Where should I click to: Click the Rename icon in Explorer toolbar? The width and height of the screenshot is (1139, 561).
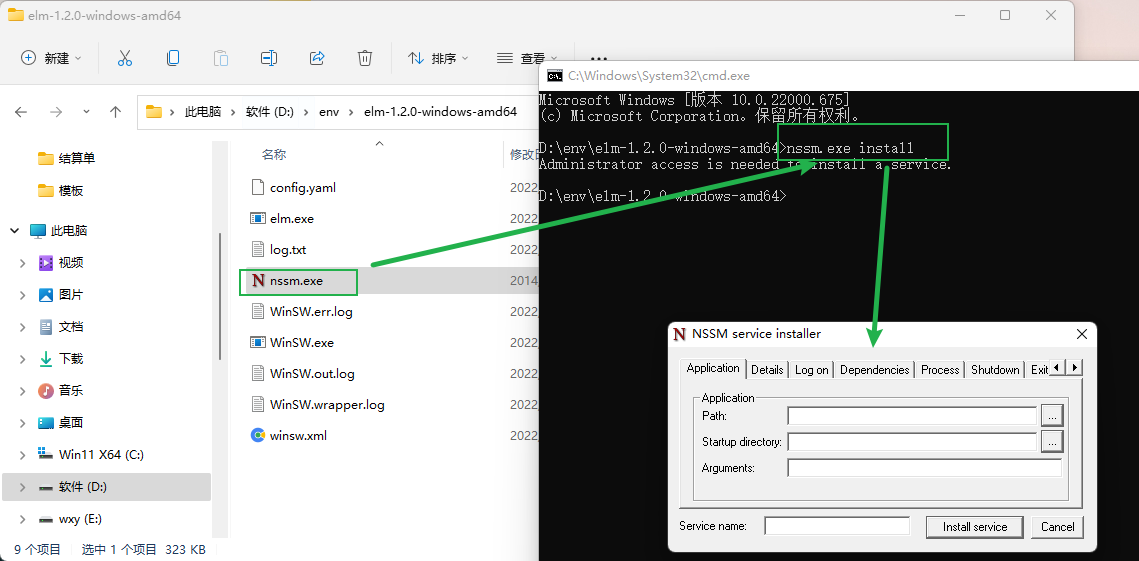click(x=269, y=58)
